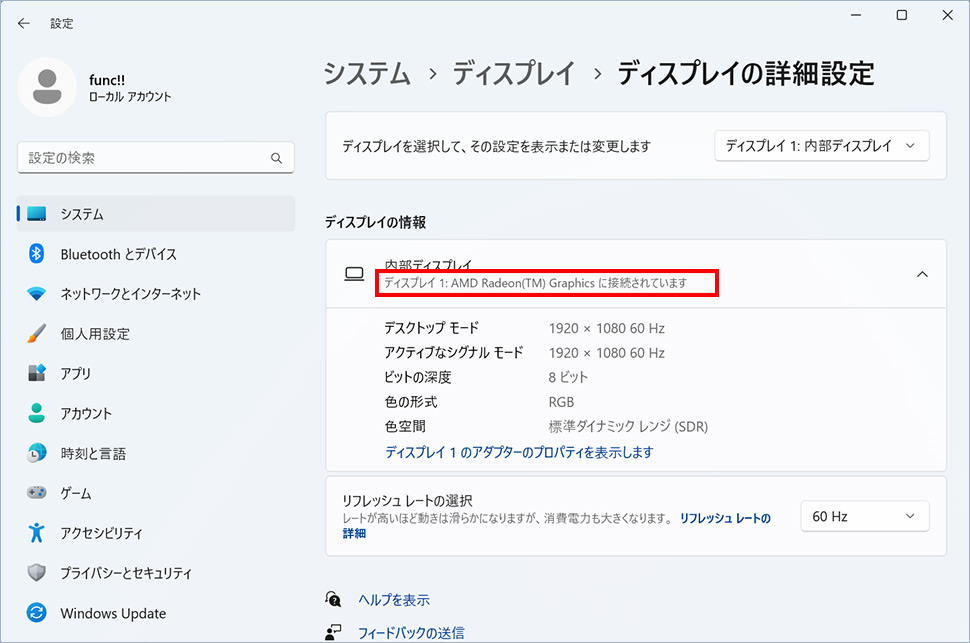Open Bluetooth とデバイス settings in sidebar

pos(100,254)
